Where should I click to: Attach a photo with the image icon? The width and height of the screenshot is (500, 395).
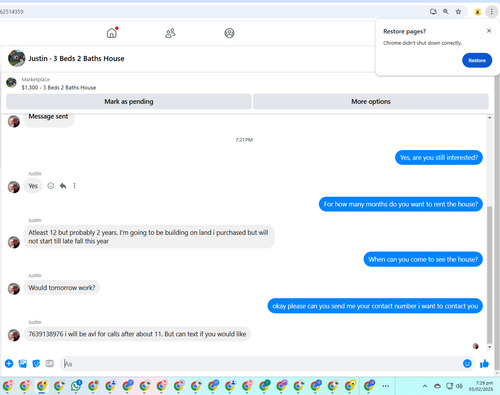click(x=23, y=363)
